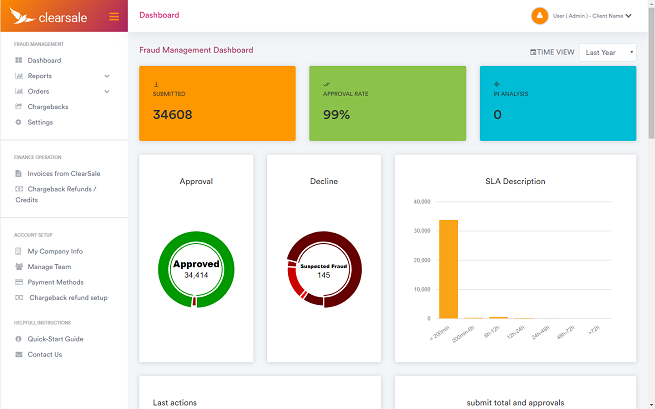655x409 pixels.
Task: Click the ClearSale bird logo
Action: (x=22, y=16)
